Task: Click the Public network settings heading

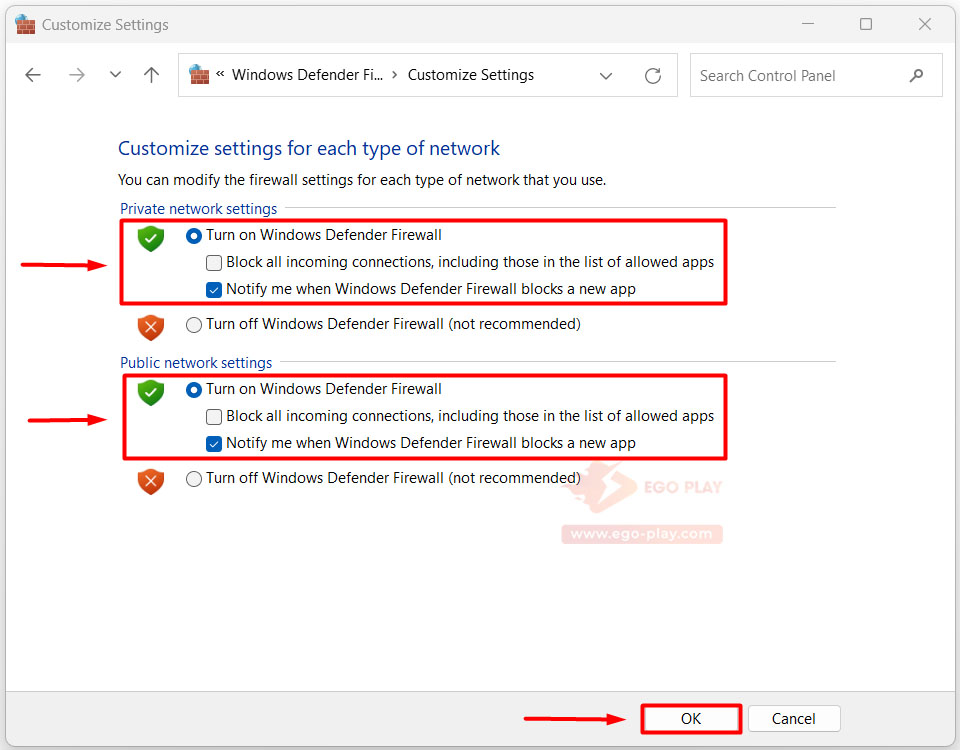Action: click(196, 362)
